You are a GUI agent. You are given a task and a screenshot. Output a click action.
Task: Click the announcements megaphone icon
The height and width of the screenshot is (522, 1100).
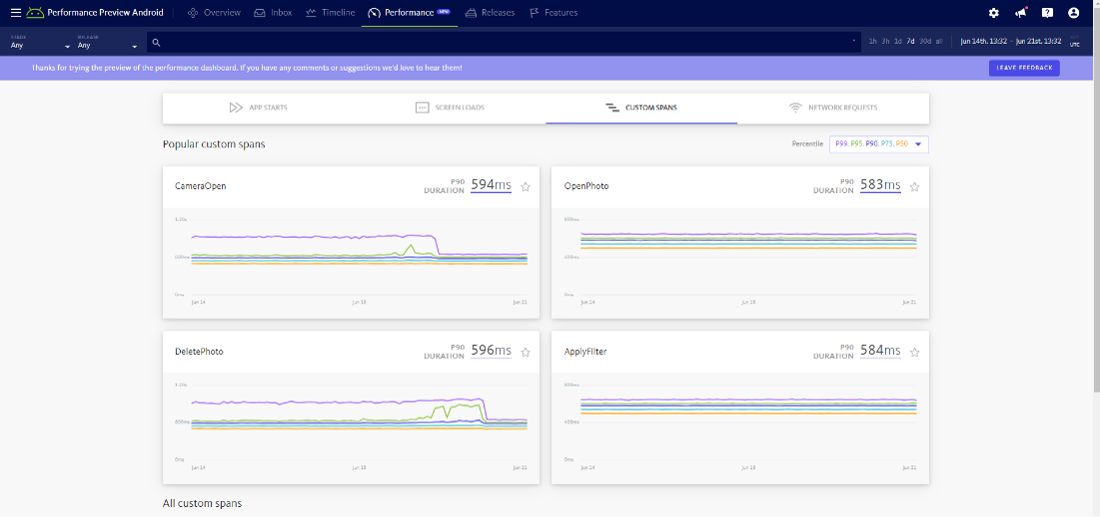1021,13
